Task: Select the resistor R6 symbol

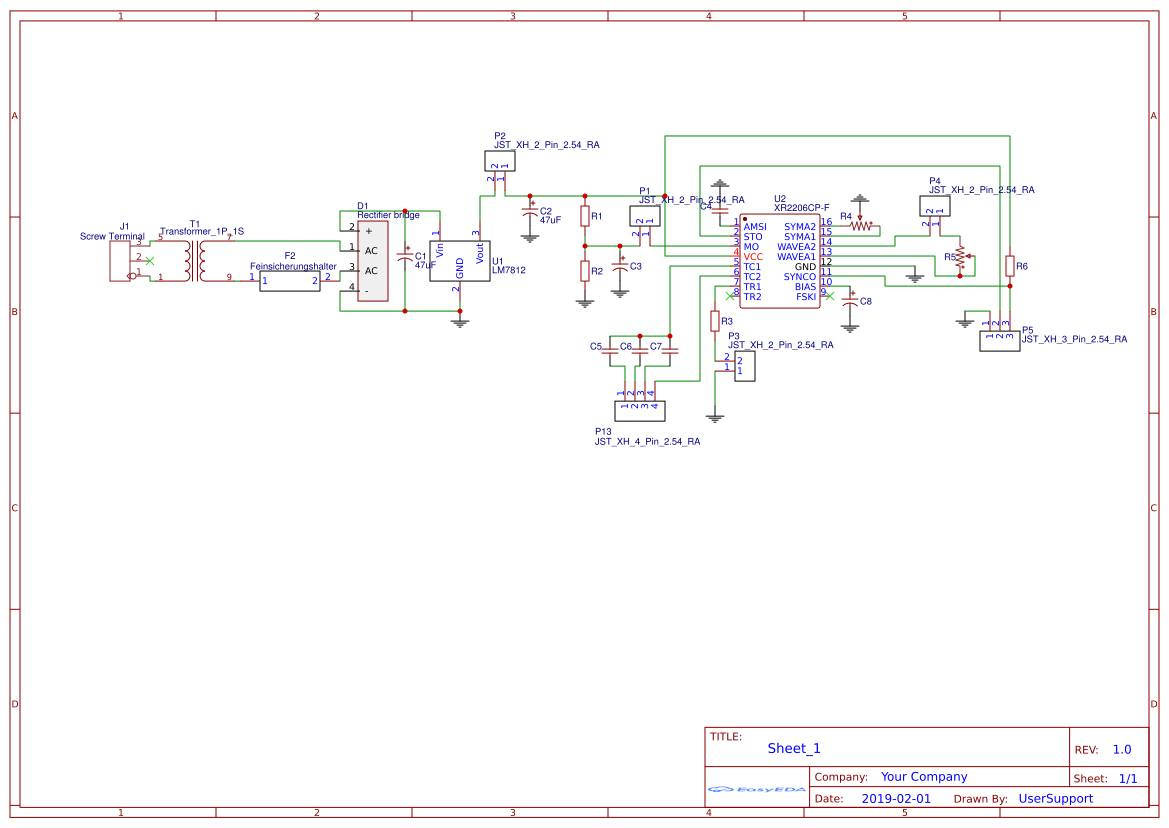Action: tap(1010, 267)
